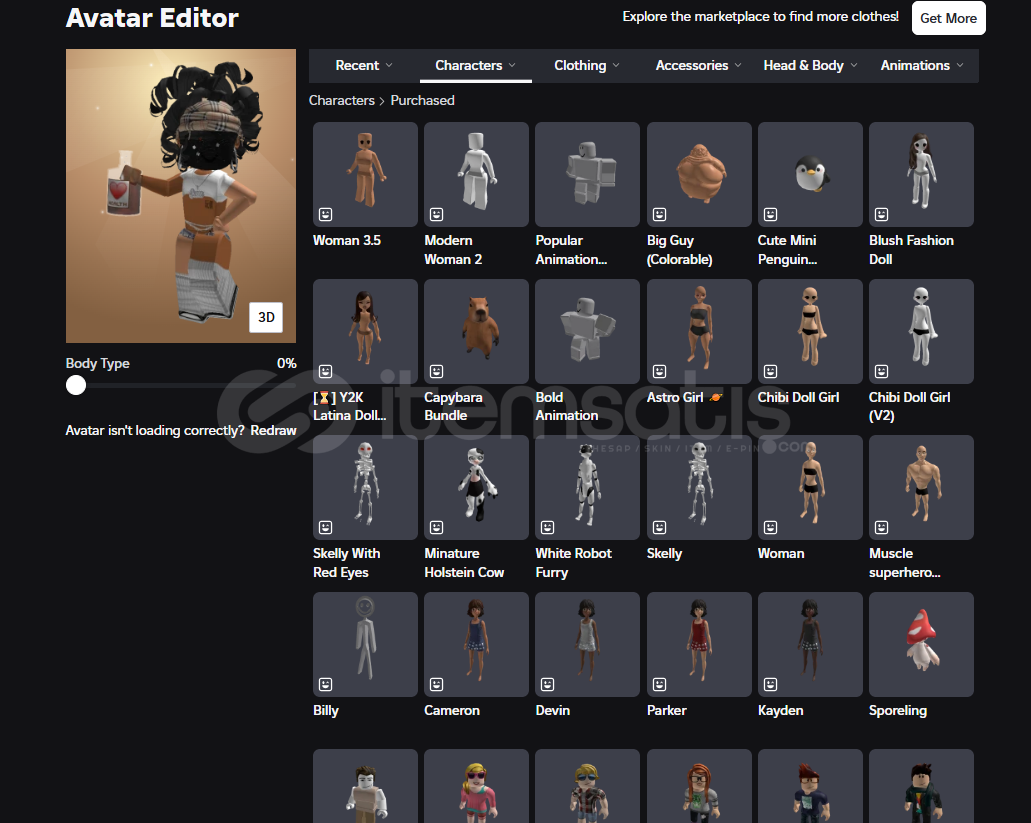The height and width of the screenshot is (823, 1031).
Task: Click the Skelly With Red Eyes label
Action: coord(347,563)
